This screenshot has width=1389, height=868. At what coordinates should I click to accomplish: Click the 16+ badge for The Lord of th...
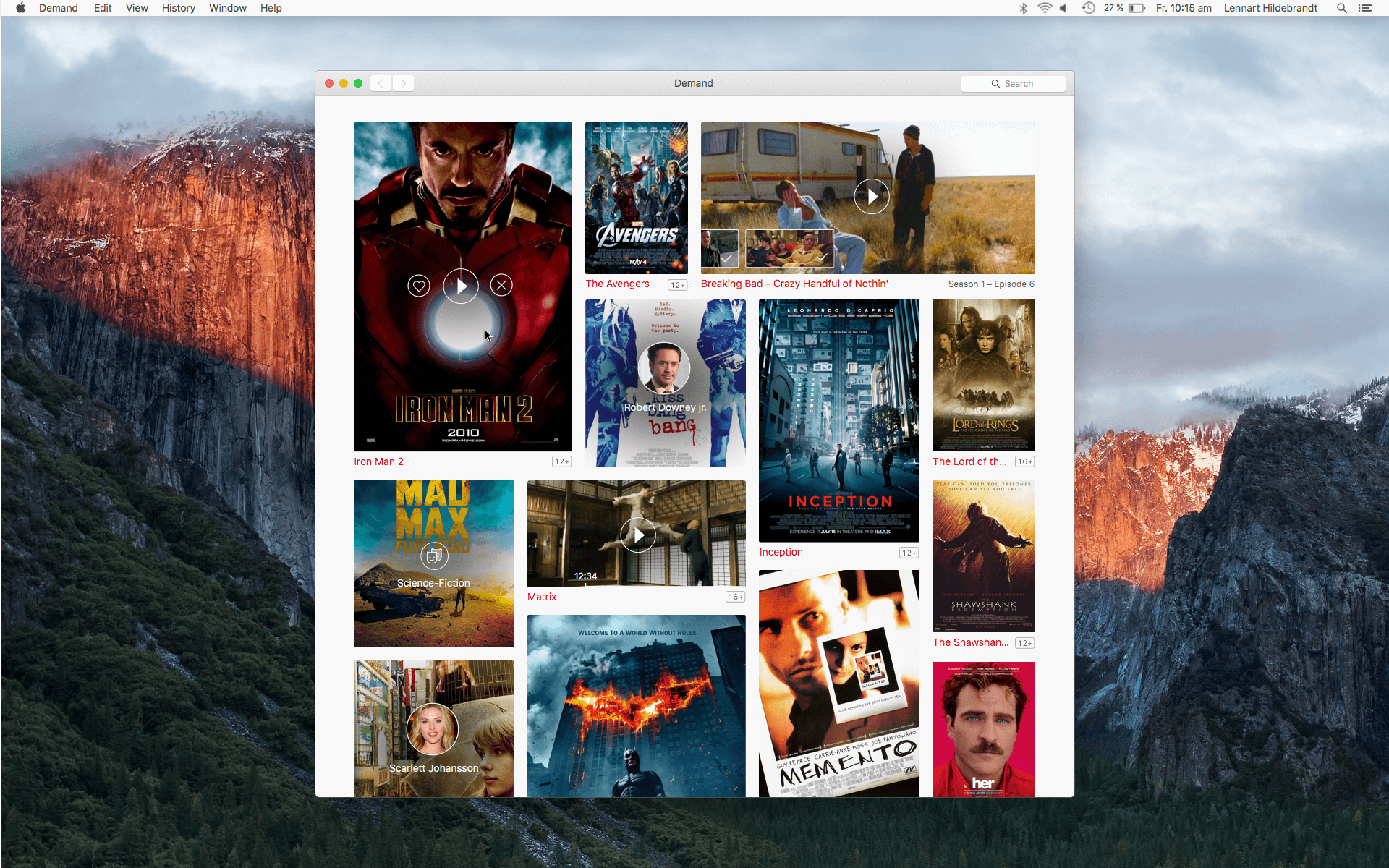[1025, 461]
